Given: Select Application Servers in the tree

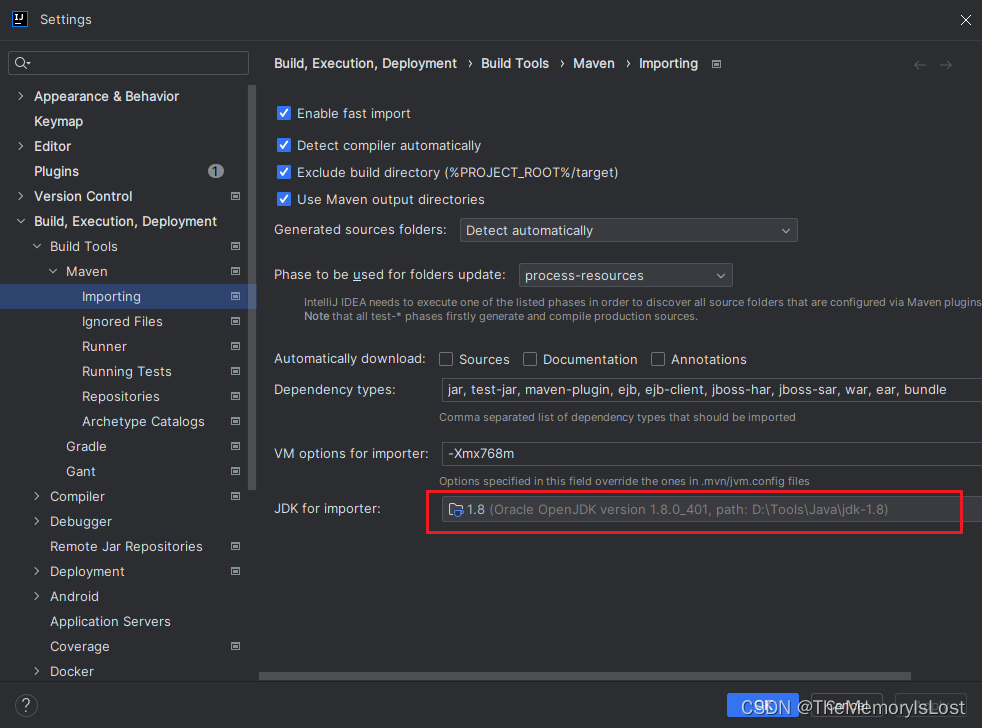Looking at the screenshot, I should [x=110, y=621].
